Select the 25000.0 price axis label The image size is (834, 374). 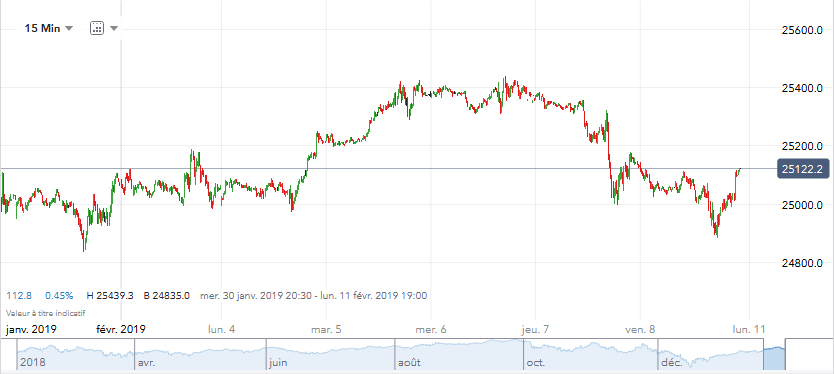pyautogui.click(x=803, y=205)
